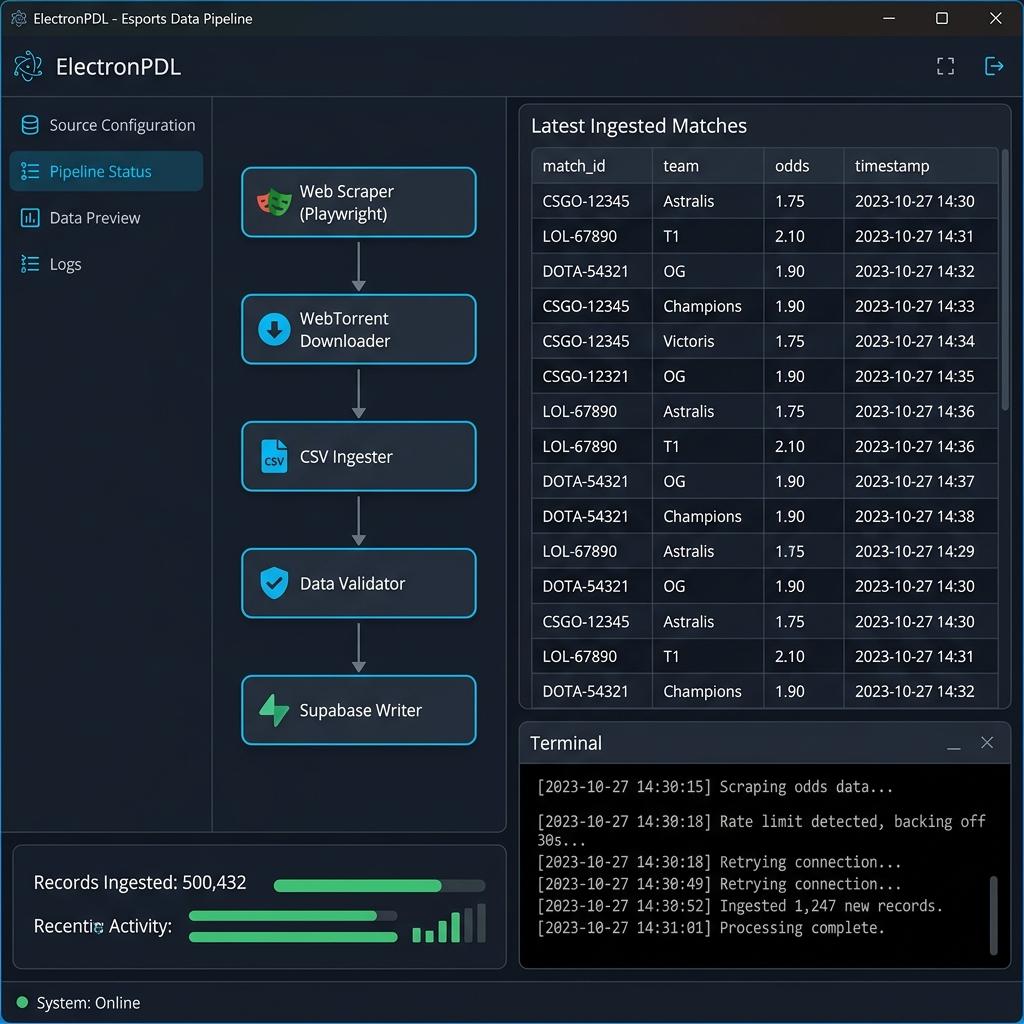Close the ElectronPDL window
The height and width of the screenshot is (1024, 1024).
[995, 18]
